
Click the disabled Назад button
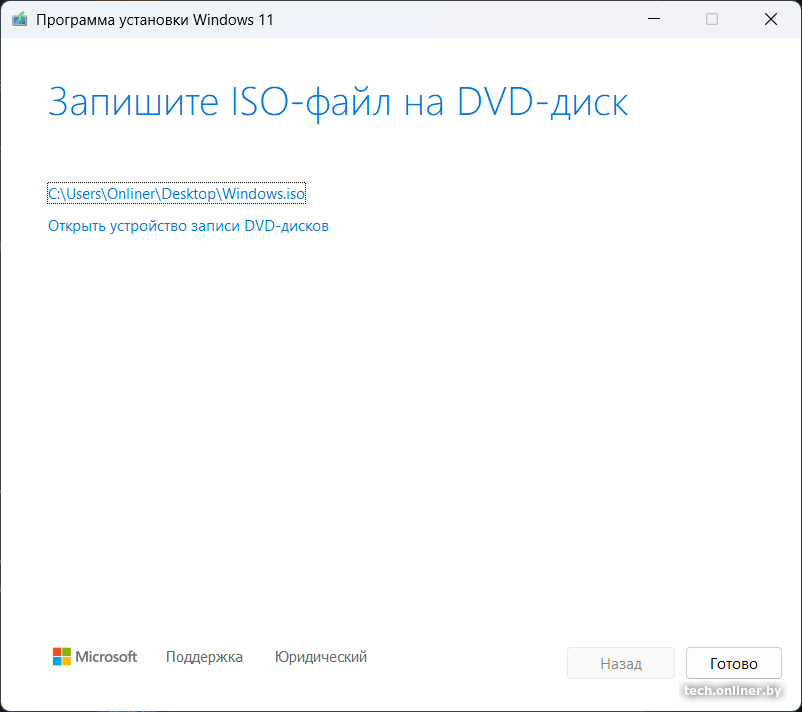620,663
